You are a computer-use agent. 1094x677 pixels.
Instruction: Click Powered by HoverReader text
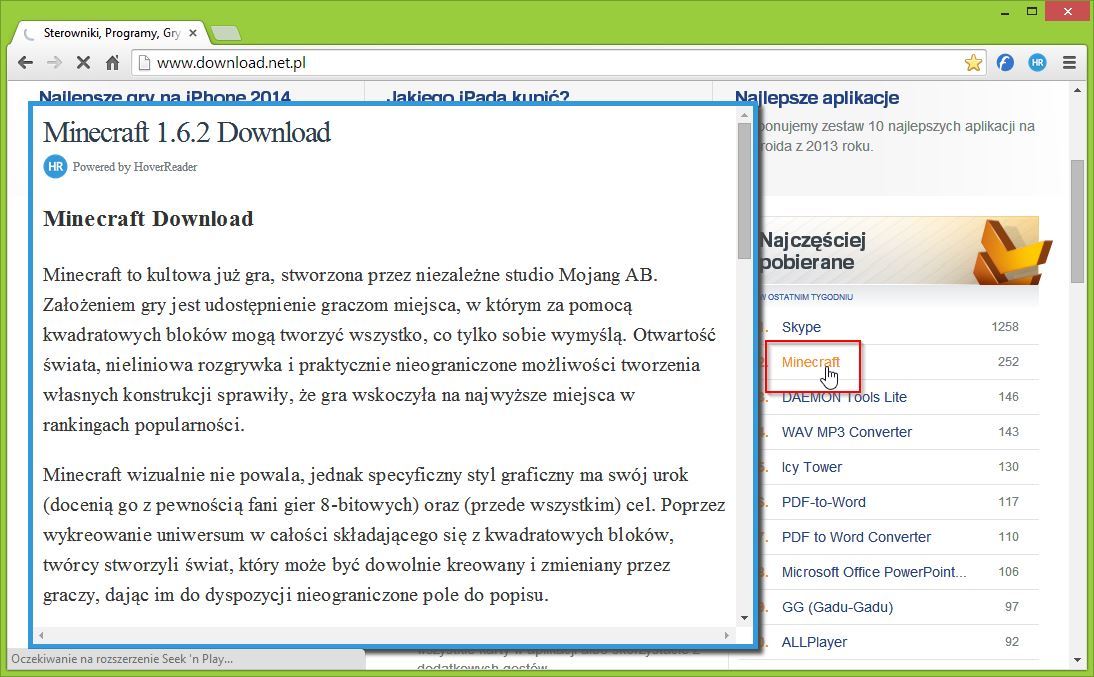(x=135, y=167)
